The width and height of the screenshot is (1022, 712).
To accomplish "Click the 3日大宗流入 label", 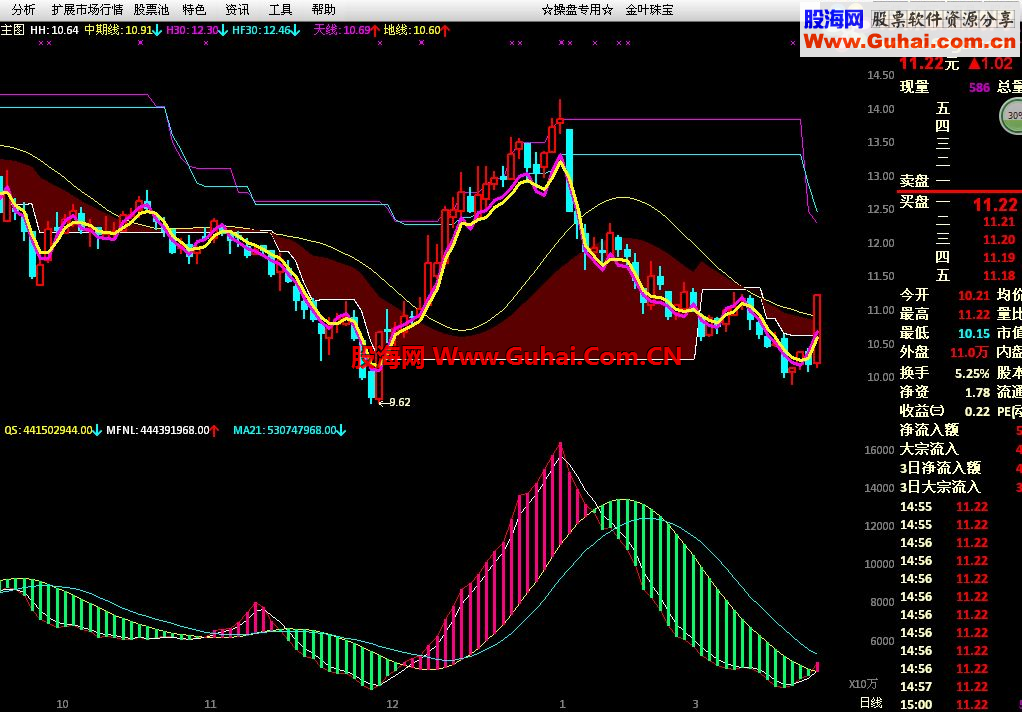I will click(940, 486).
